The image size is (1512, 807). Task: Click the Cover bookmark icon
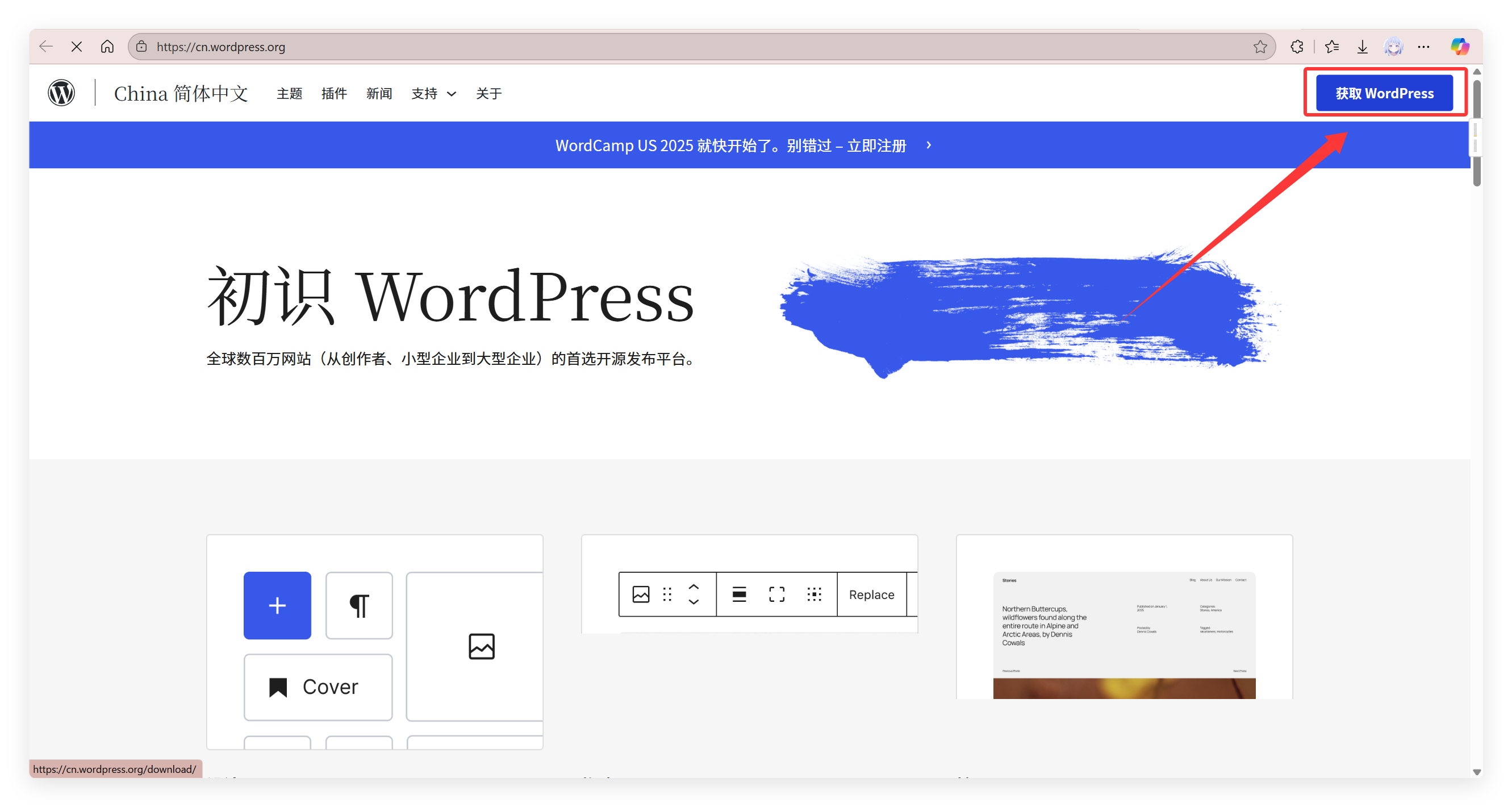(x=278, y=687)
